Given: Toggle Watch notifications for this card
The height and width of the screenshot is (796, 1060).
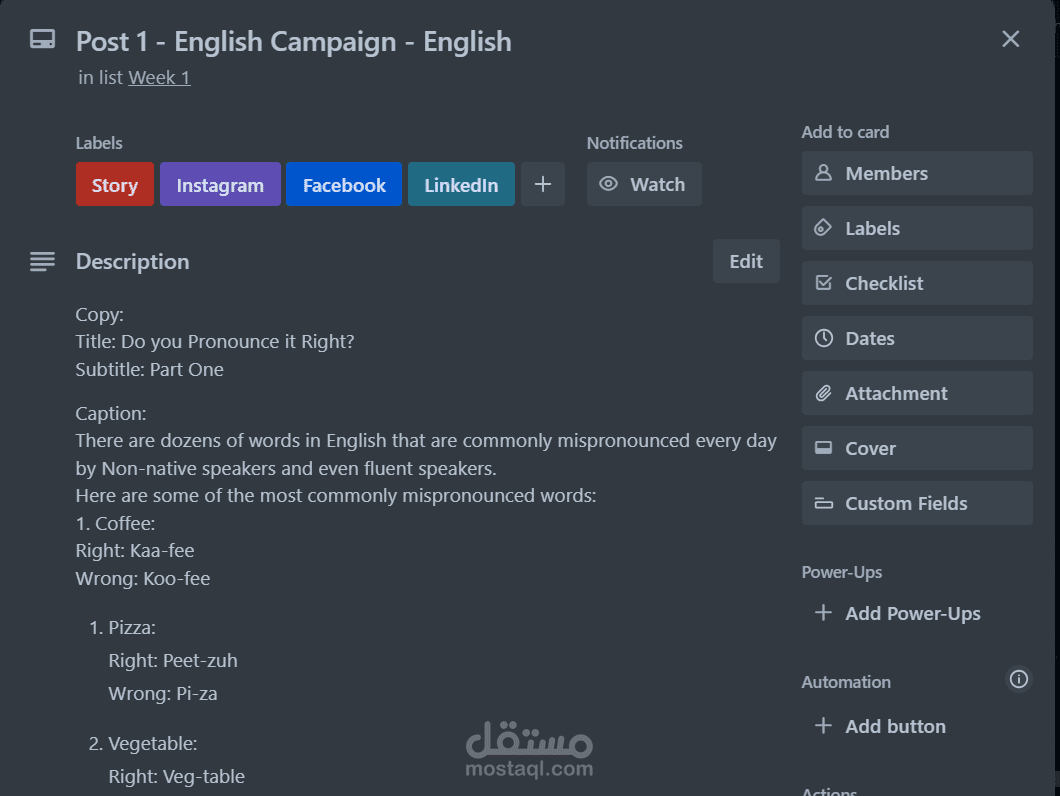Looking at the screenshot, I should click(x=644, y=184).
